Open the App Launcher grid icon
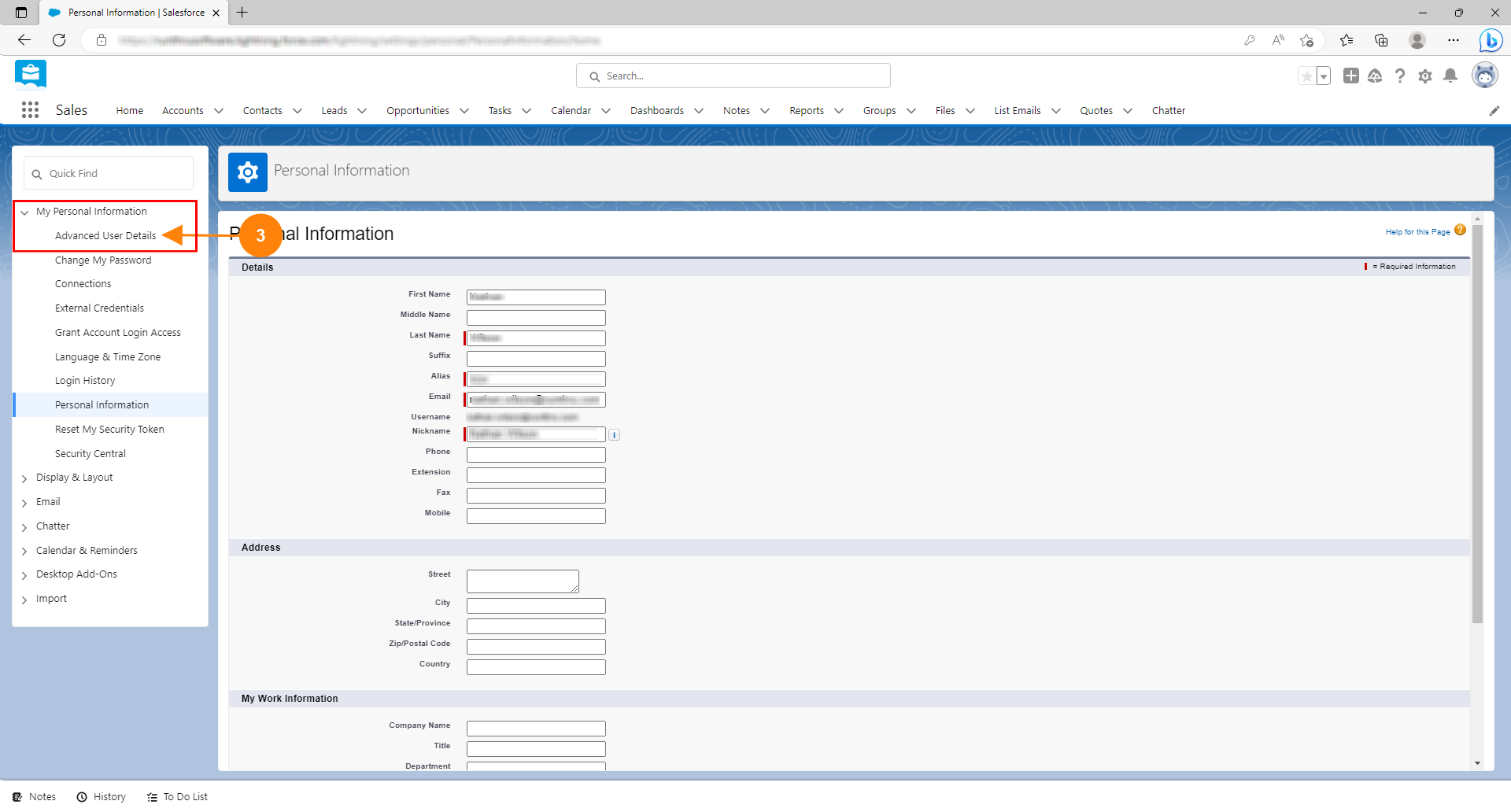Viewport: 1511px width, 812px height. (x=30, y=110)
